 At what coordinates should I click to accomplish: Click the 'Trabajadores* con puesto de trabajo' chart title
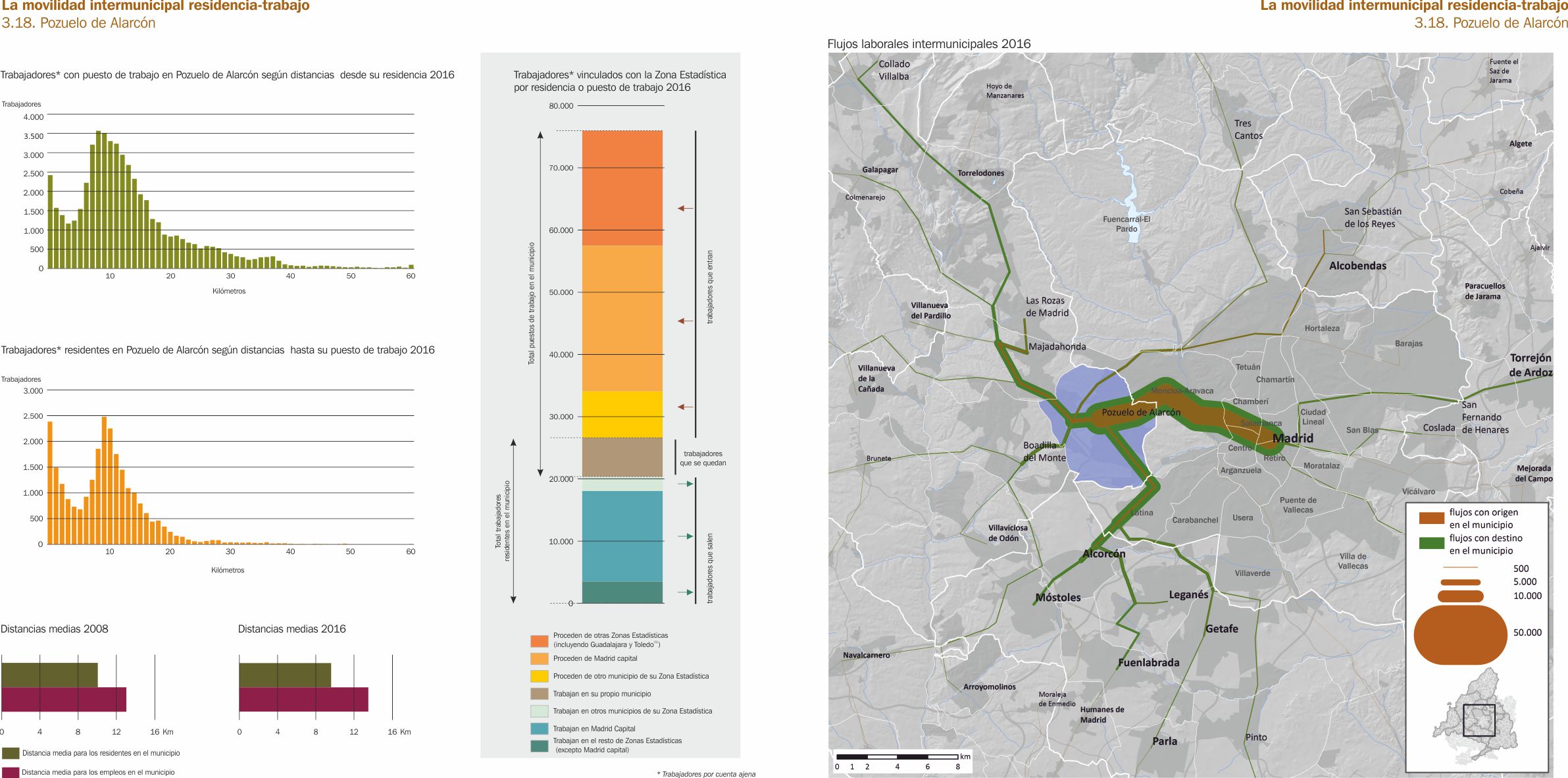click(x=227, y=75)
